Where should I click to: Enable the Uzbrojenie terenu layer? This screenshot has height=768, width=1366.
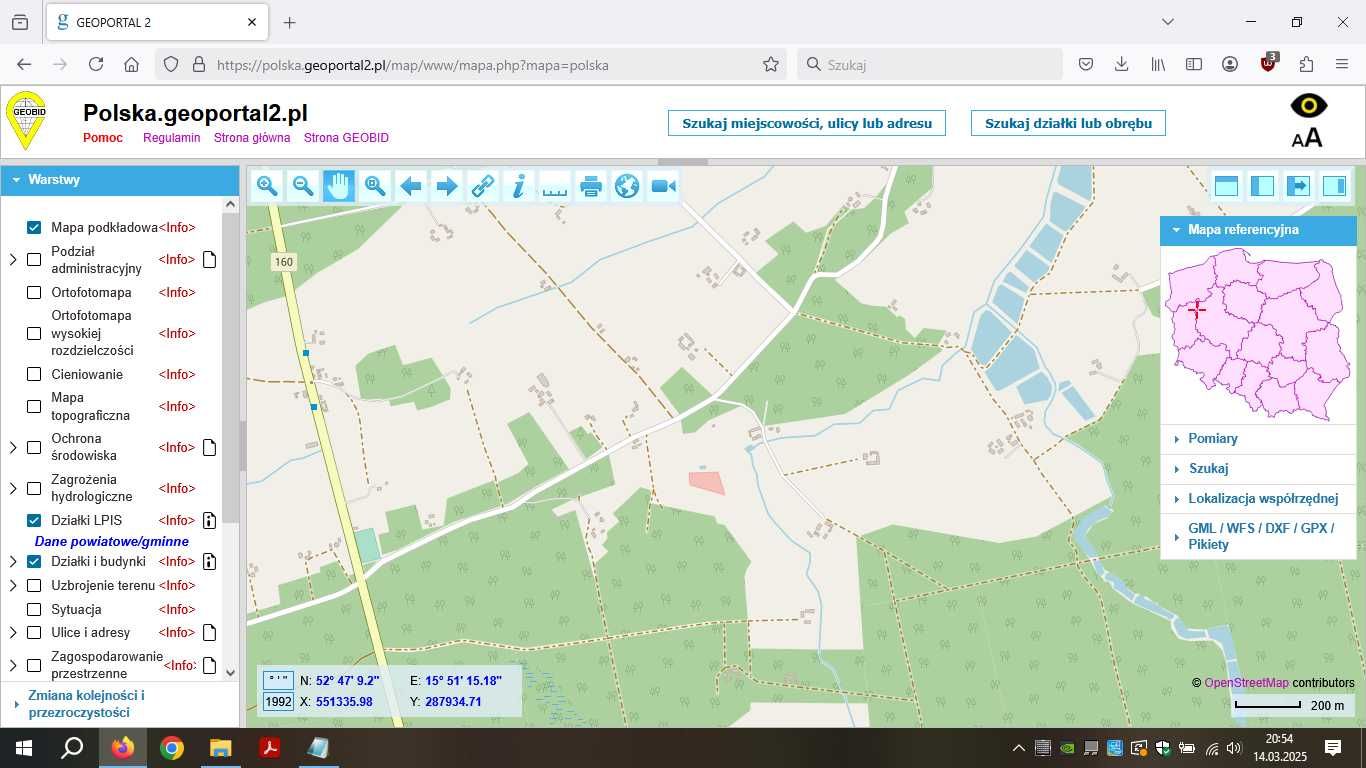click(x=34, y=585)
